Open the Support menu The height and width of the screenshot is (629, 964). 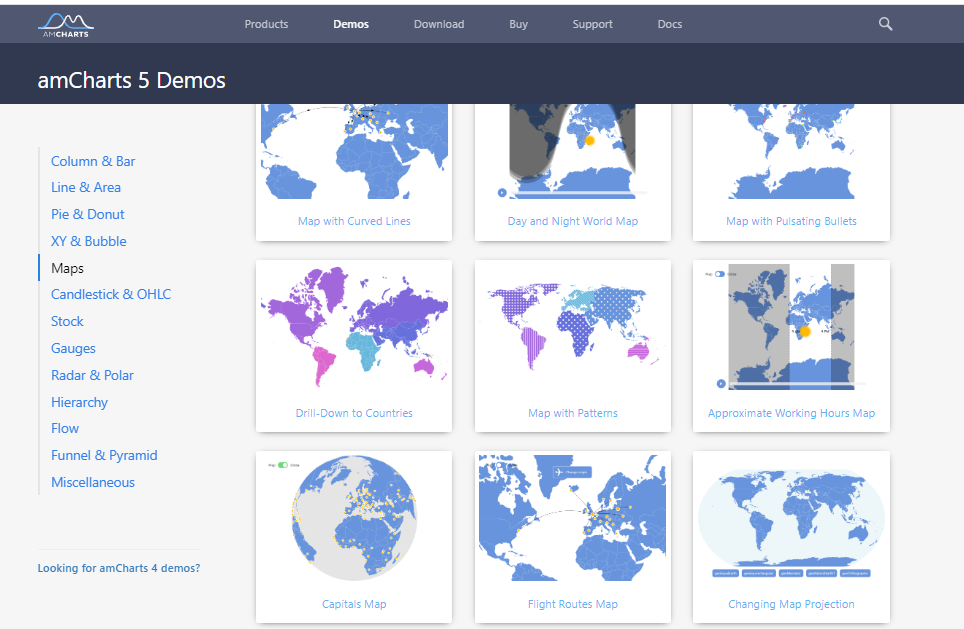(x=593, y=24)
